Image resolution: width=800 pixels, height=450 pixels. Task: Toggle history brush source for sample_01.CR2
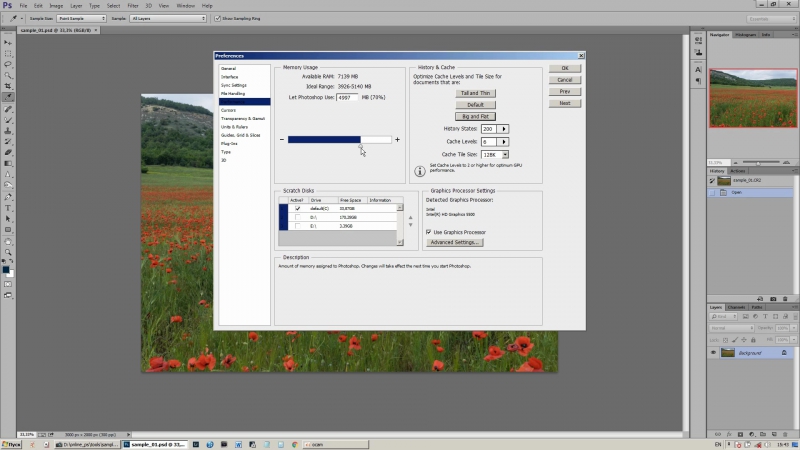tap(712, 181)
